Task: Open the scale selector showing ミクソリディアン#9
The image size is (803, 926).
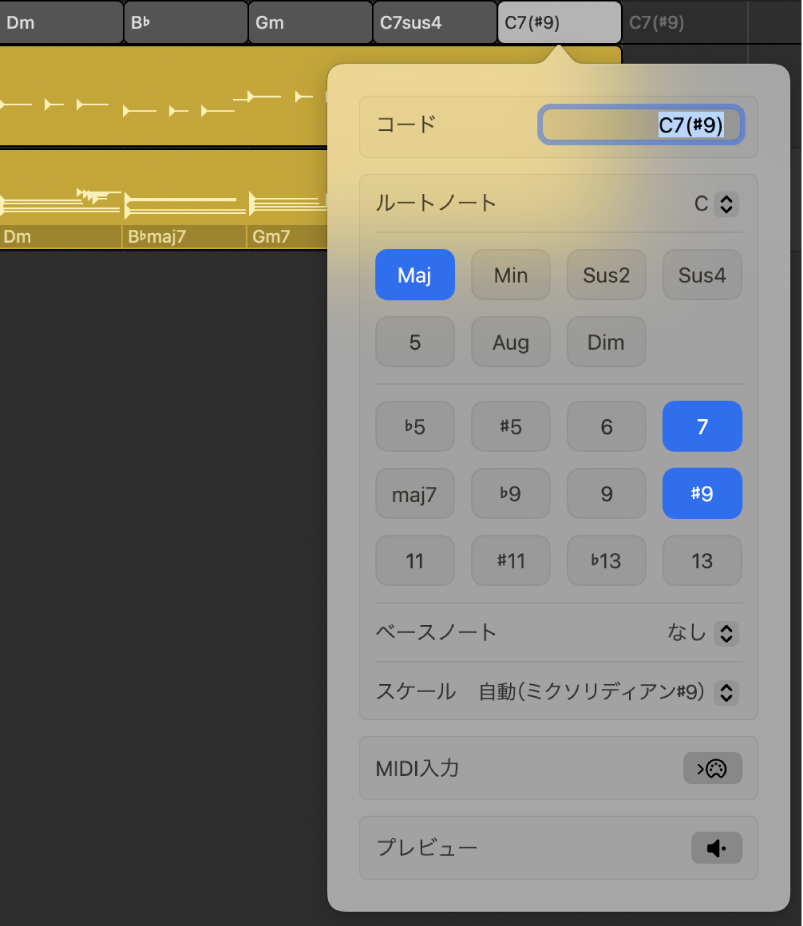Action: [x=726, y=692]
